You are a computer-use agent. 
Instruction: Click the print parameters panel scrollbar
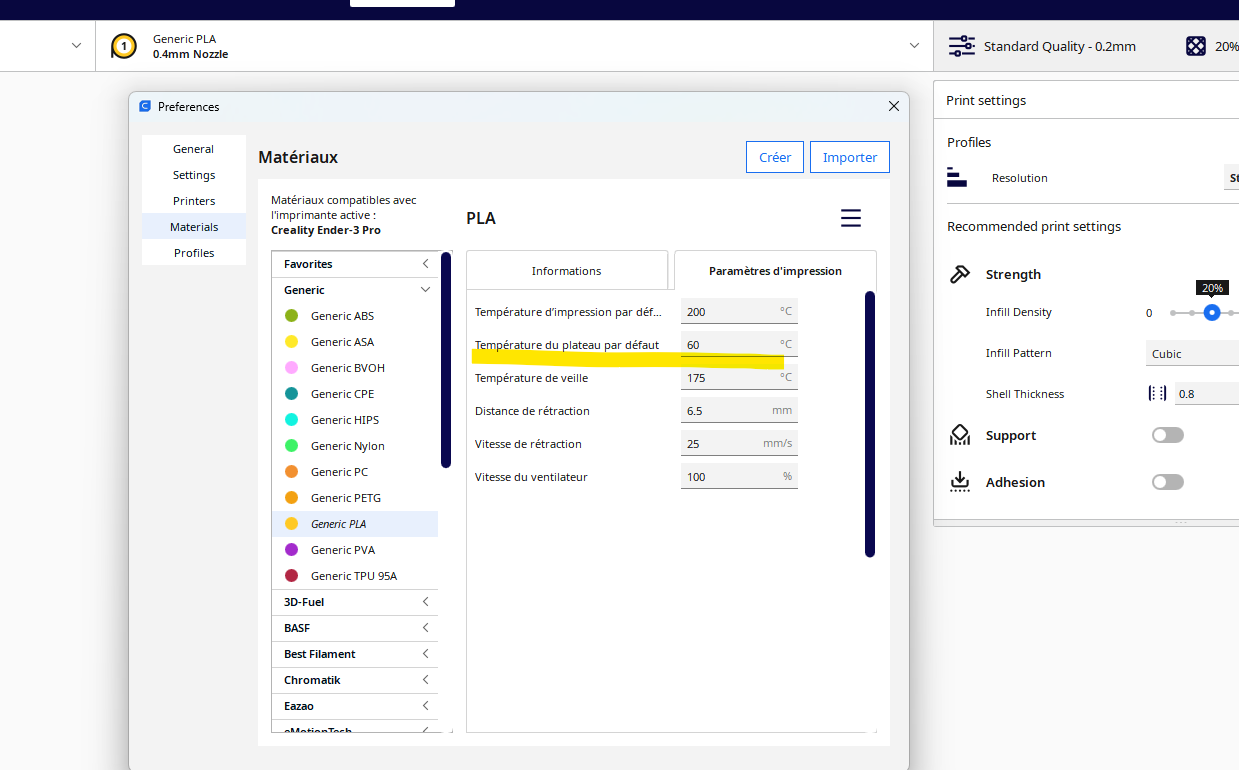pos(870,424)
